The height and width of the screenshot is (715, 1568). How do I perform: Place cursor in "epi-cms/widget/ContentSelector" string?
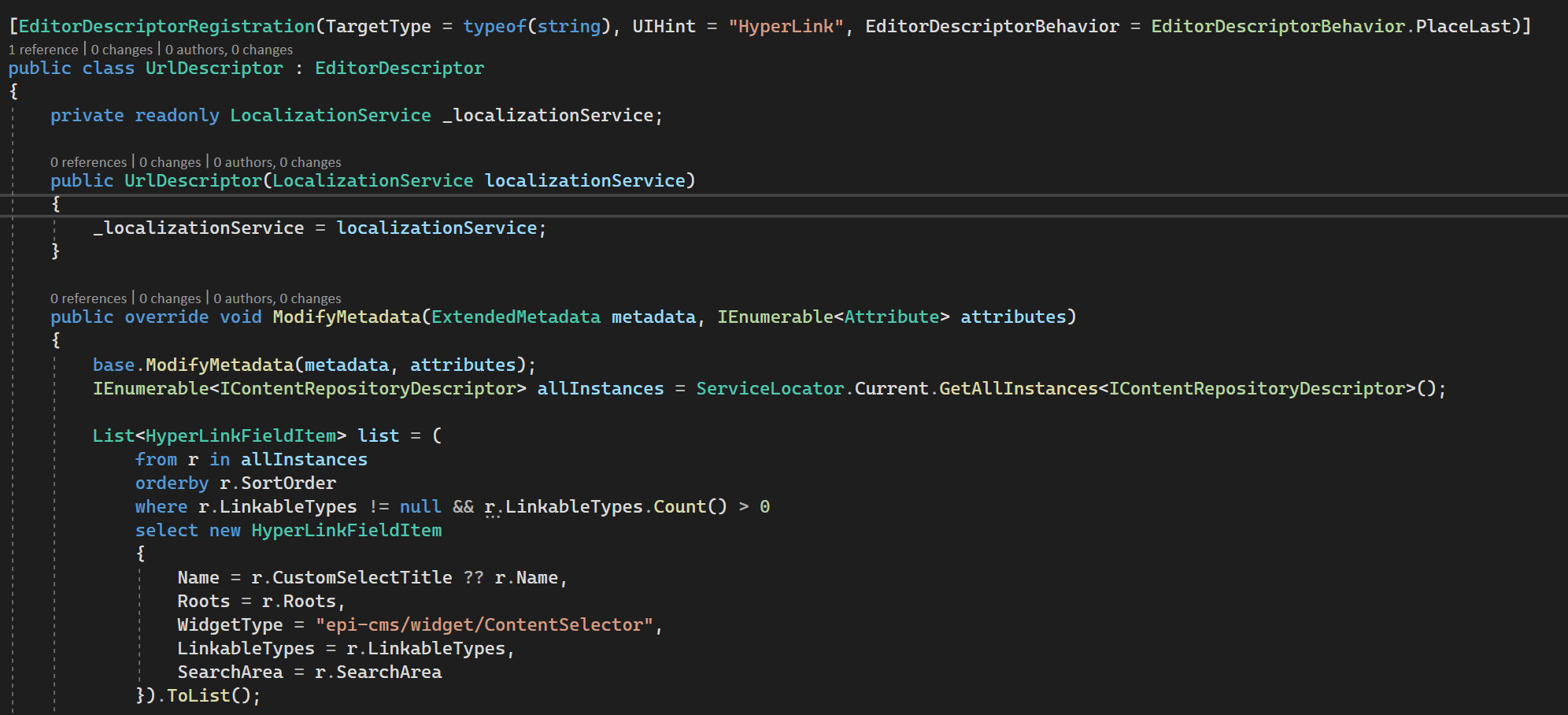point(484,625)
